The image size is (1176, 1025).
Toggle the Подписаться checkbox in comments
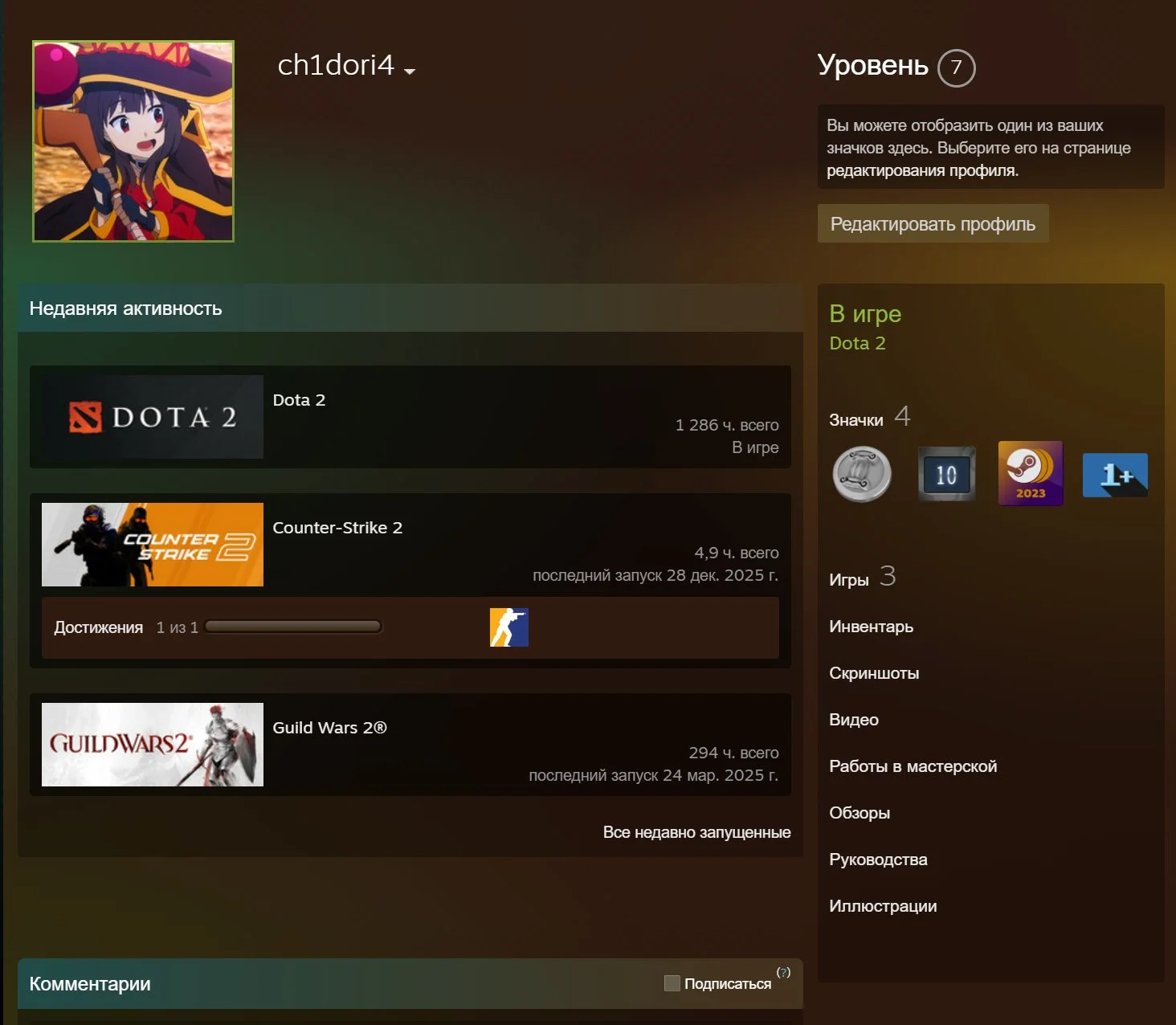coord(672,983)
